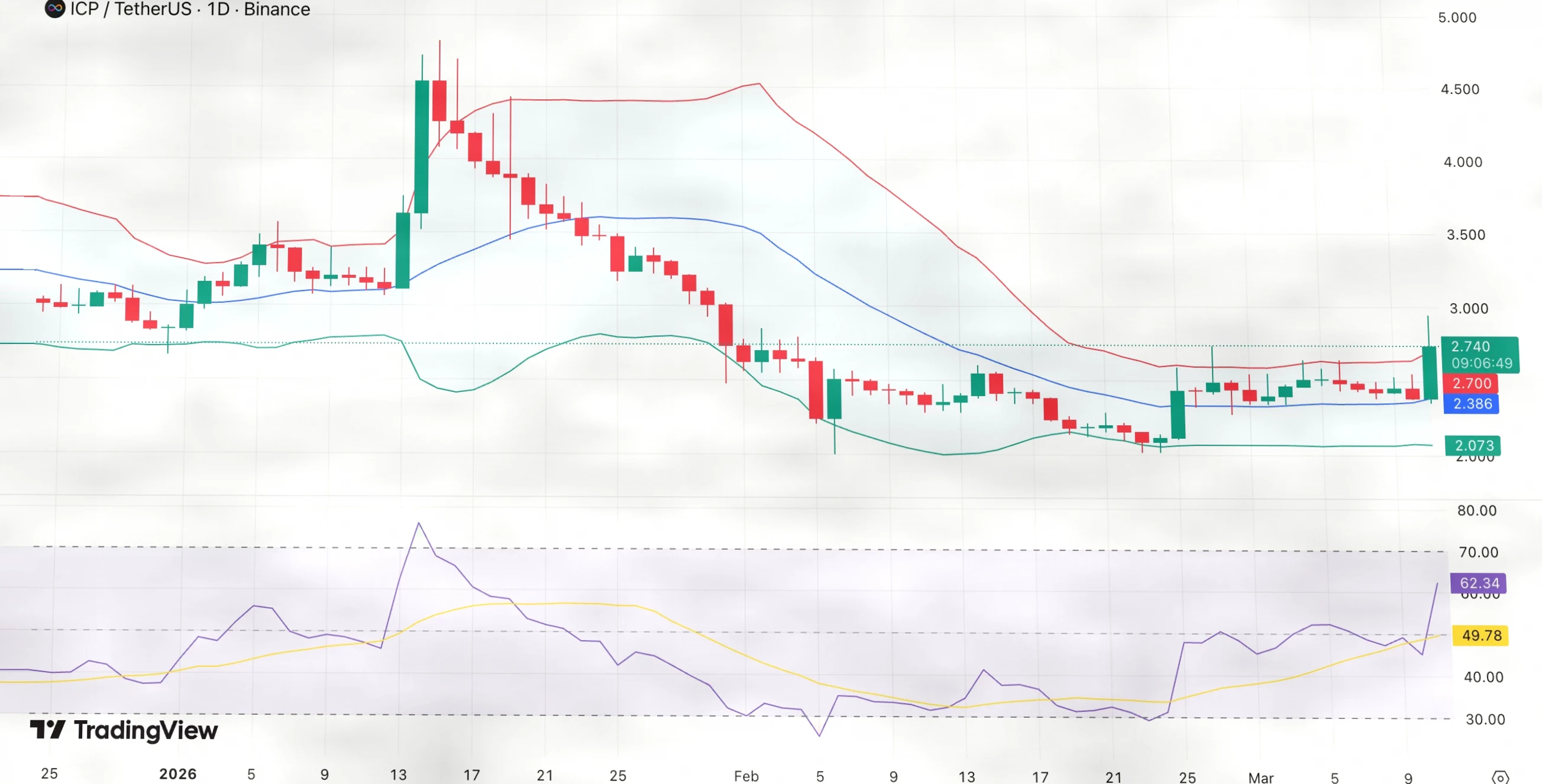This screenshot has height=784, width=1542.
Task: Click the January 13 date label
Action: click(398, 775)
